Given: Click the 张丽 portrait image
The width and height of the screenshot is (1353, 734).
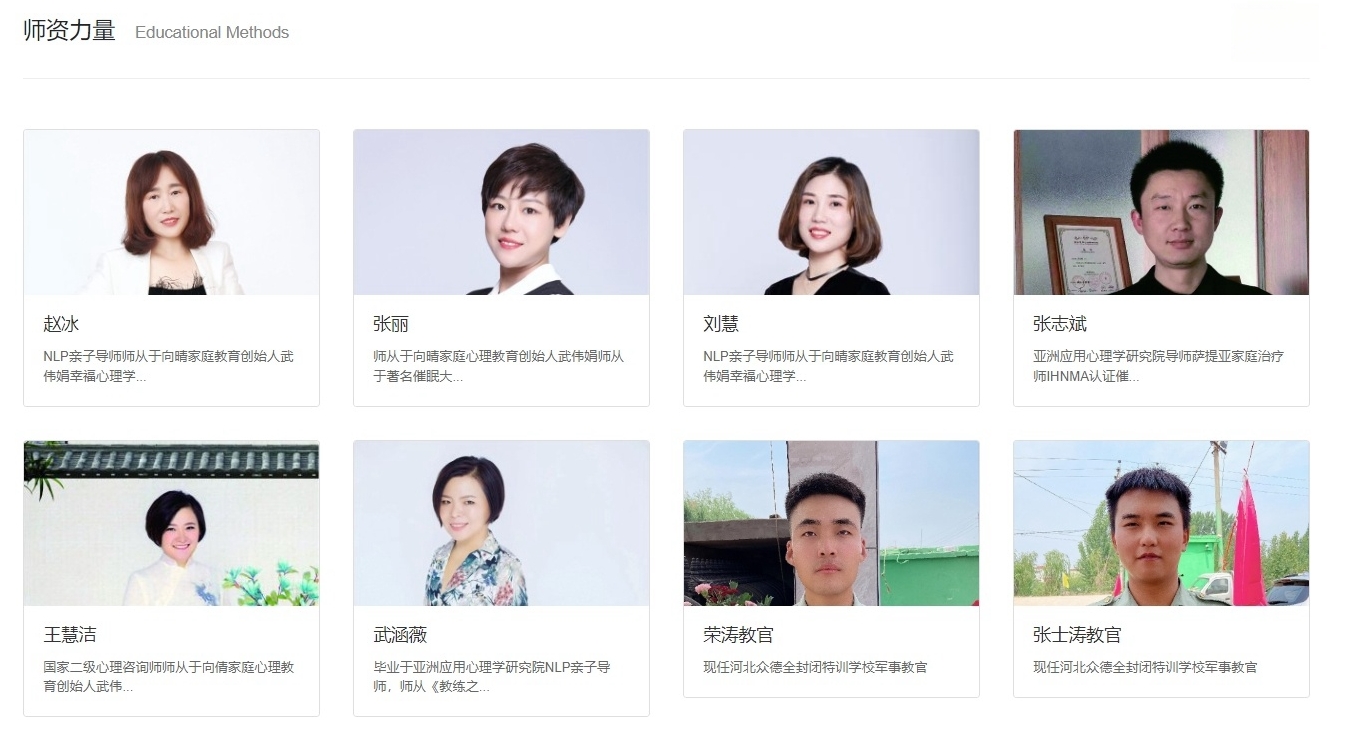Looking at the screenshot, I should (x=501, y=212).
